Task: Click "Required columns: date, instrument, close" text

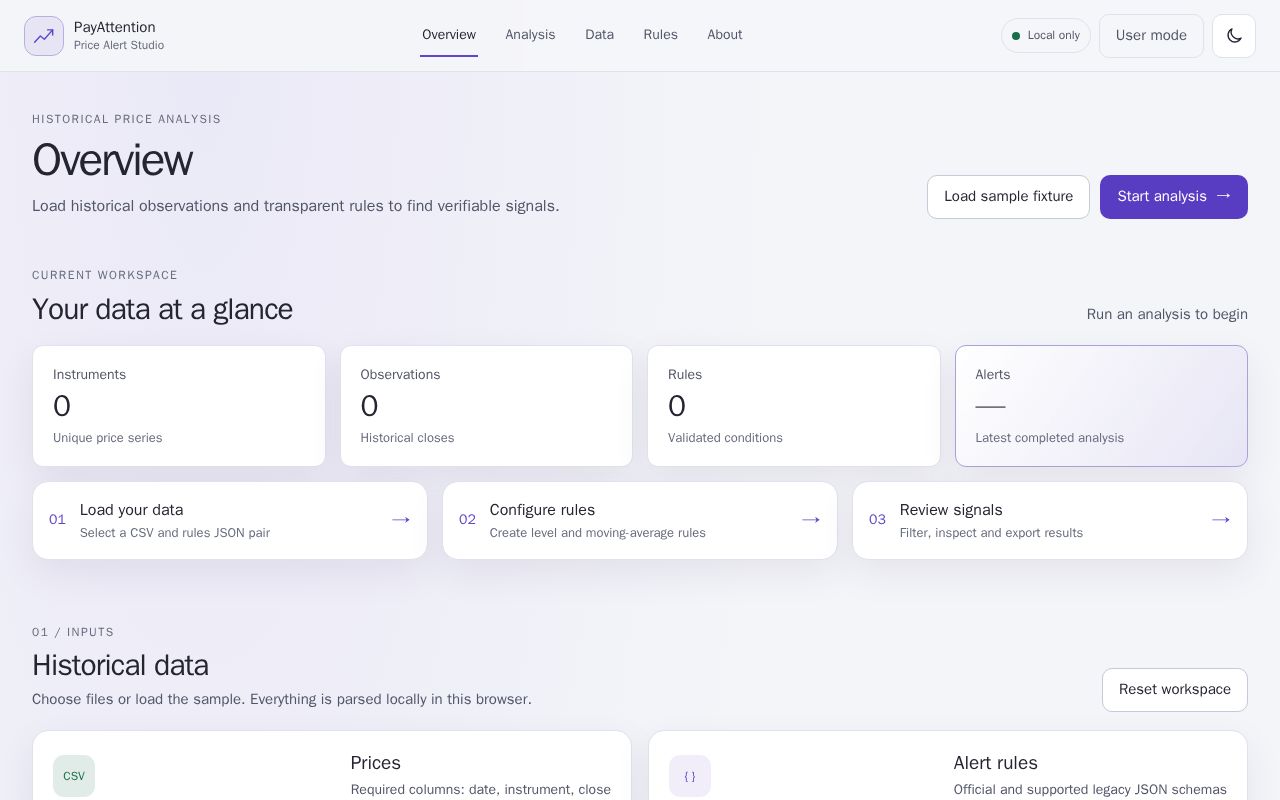Action: [481, 790]
